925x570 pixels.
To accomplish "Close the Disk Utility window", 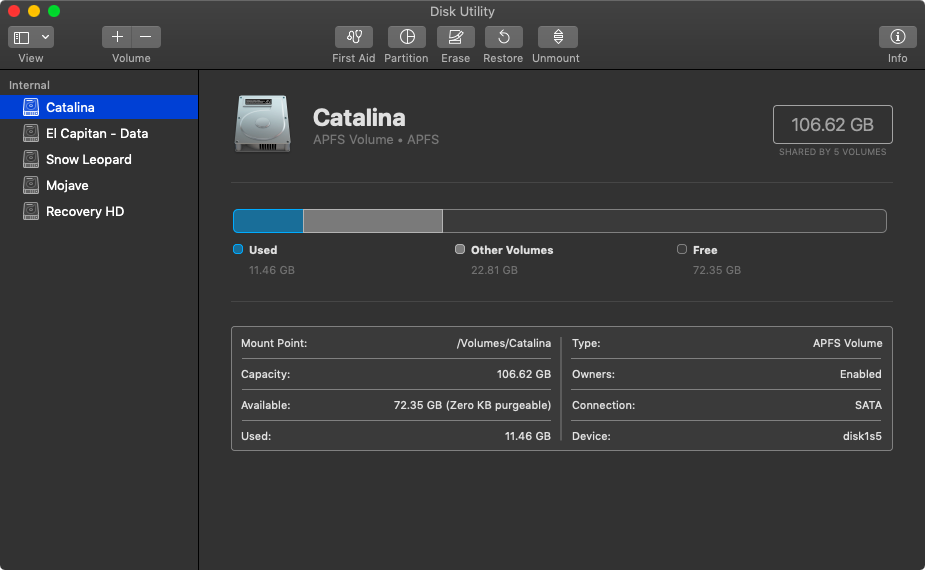I will tap(14, 11).
